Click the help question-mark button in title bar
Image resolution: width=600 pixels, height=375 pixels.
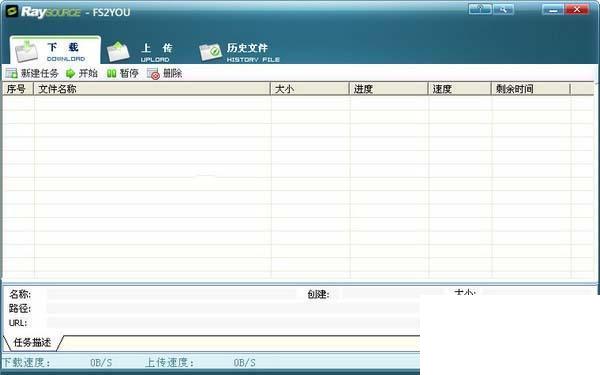tap(480, 10)
